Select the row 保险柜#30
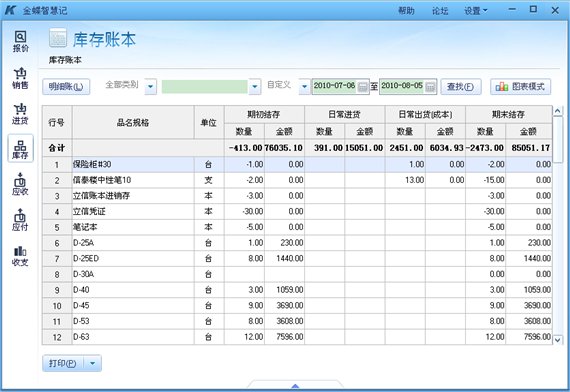This screenshot has width=570, height=392. 297,165
